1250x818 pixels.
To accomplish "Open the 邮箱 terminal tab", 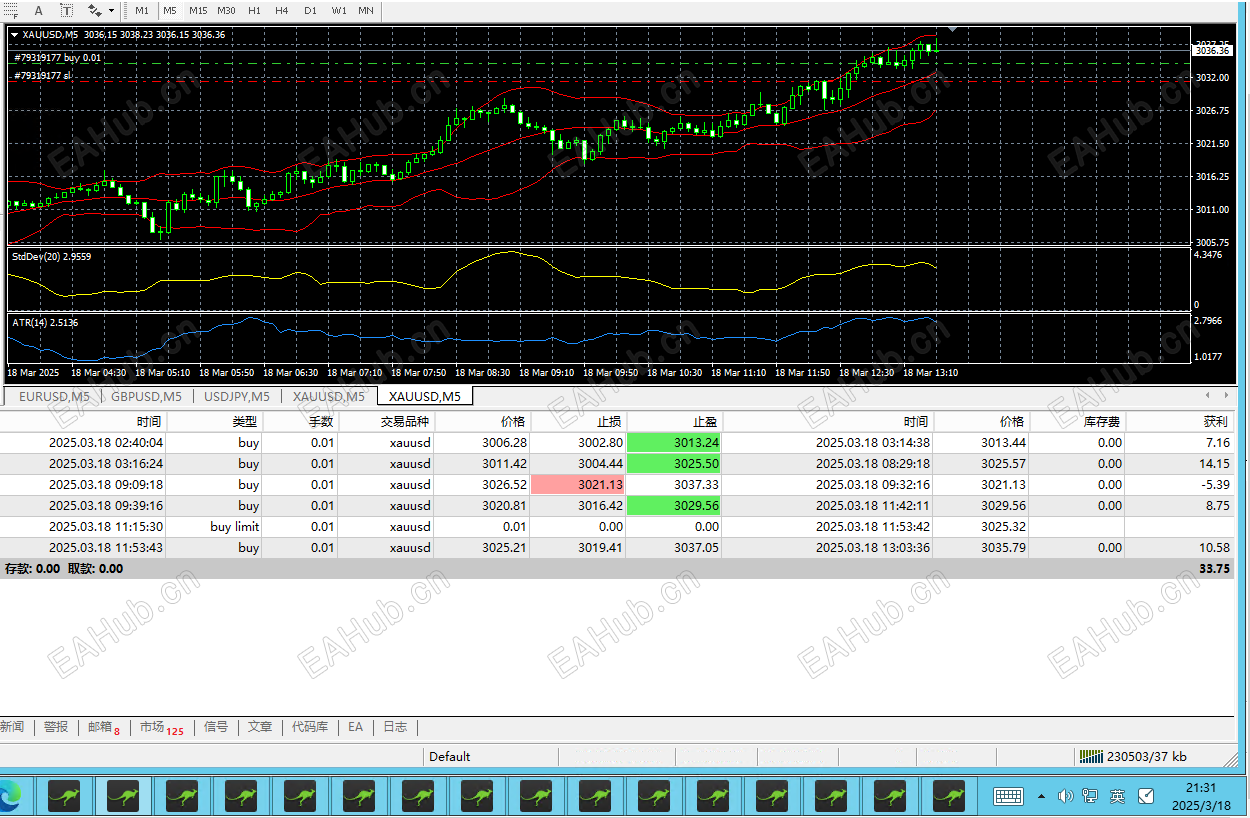I will click(x=103, y=727).
